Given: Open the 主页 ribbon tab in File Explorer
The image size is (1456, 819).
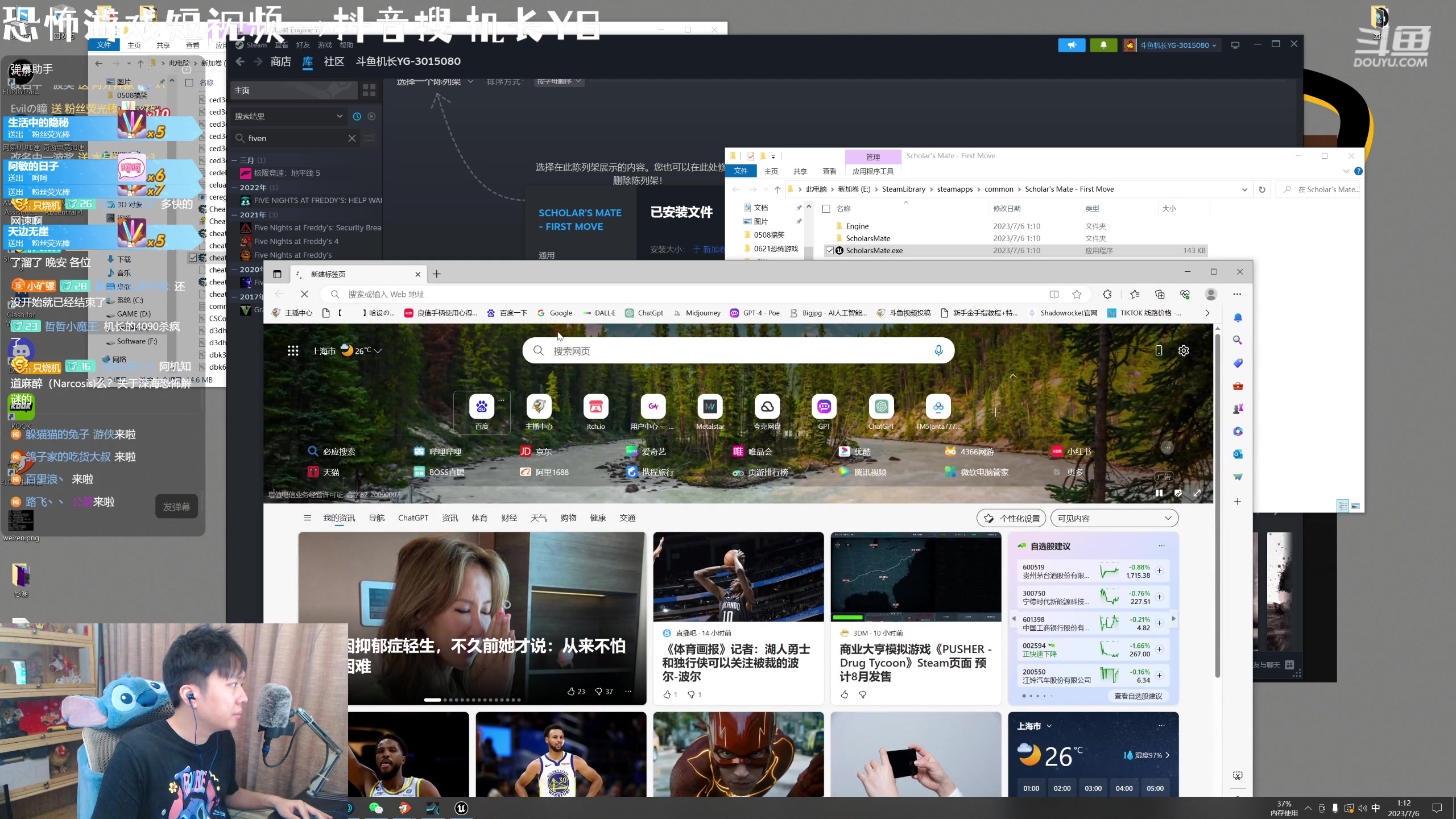Looking at the screenshot, I should coord(771,171).
